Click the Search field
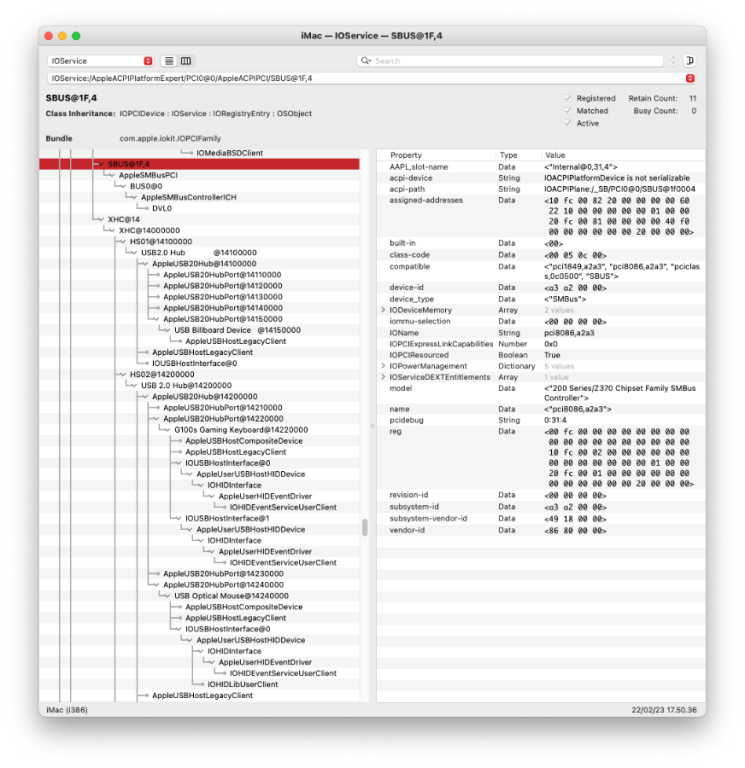745x768 pixels. [x=510, y=61]
